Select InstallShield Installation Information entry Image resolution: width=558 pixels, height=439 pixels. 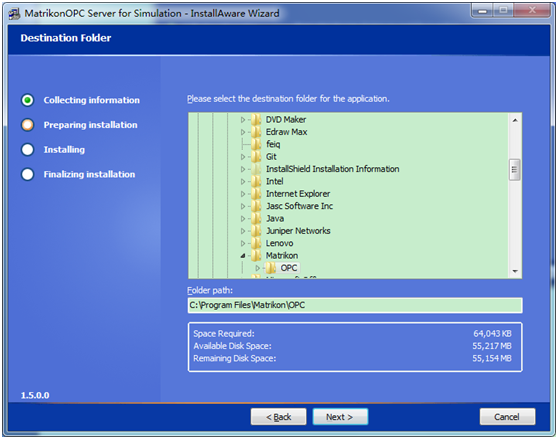coord(332,169)
